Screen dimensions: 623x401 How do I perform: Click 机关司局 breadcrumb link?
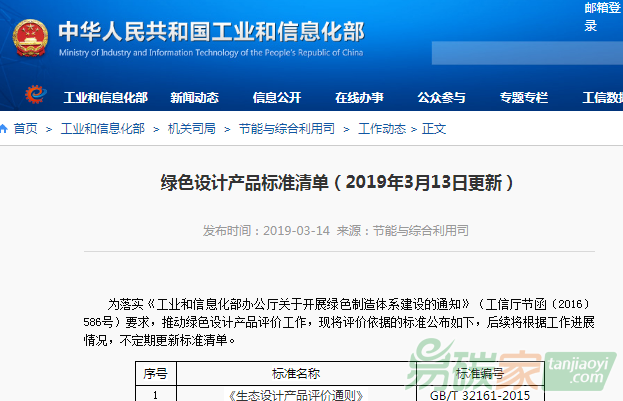(x=192, y=128)
